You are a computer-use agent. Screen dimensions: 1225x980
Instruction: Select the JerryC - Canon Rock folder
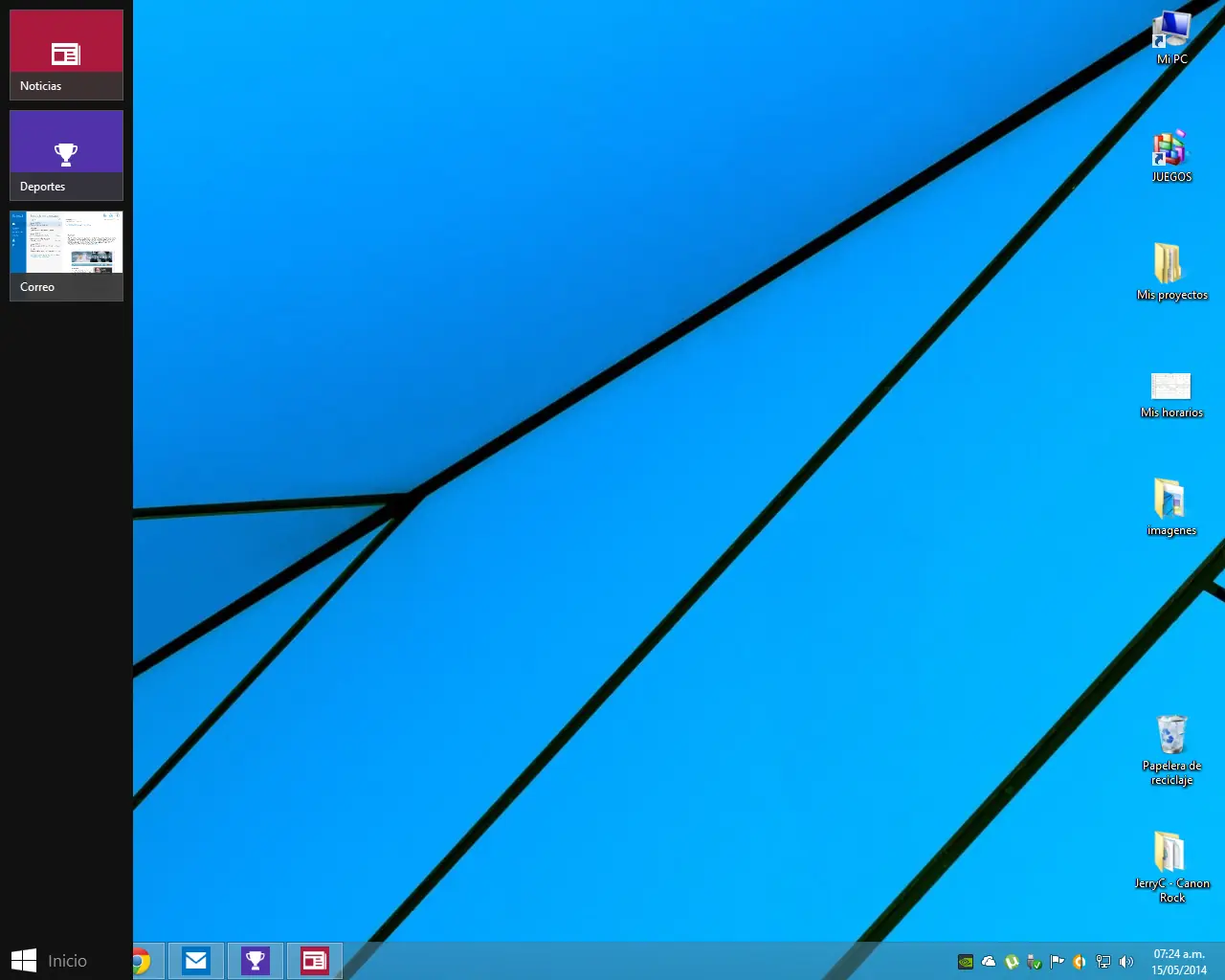point(1171,867)
